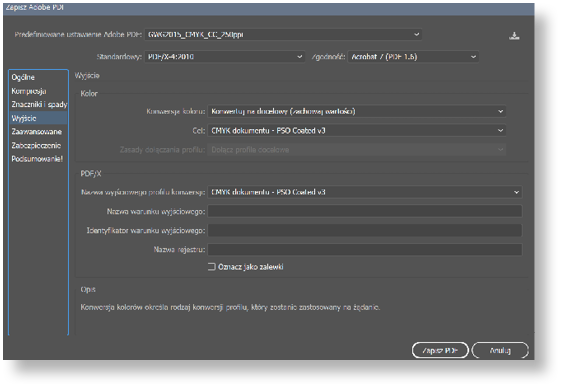Open the Zgodność Acrobat 7 dropdown
The height and width of the screenshot is (387, 561).
click(x=413, y=57)
